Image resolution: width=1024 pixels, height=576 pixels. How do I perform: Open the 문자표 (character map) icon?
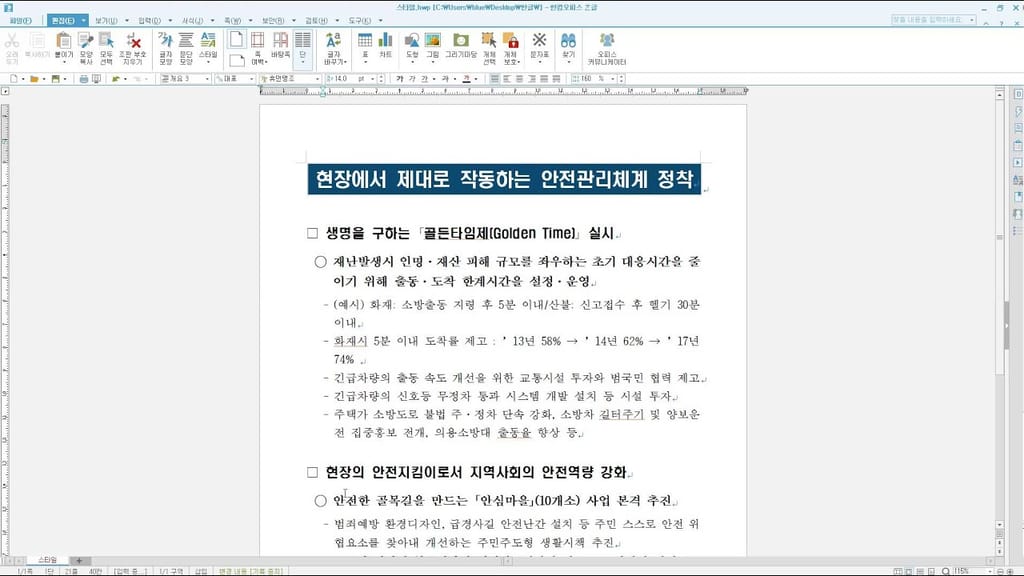[539, 46]
